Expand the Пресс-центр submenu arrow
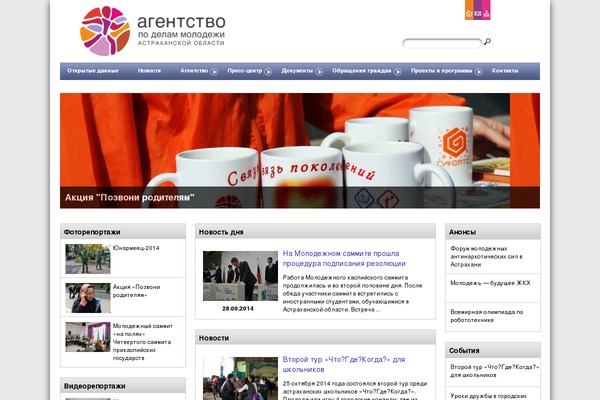This screenshot has height=400, width=600. tap(268, 72)
